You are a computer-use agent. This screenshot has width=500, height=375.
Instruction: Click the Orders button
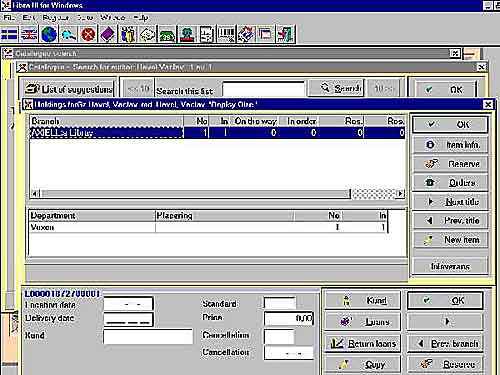(450, 182)
